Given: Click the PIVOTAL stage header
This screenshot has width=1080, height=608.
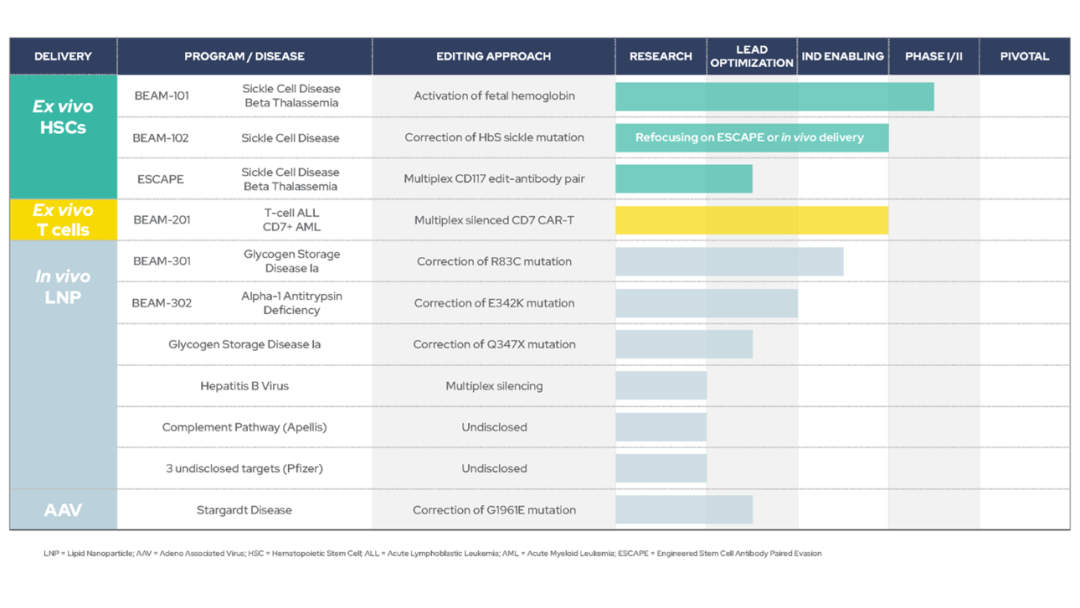Looking at the screenshot, I should (1024, 56).
